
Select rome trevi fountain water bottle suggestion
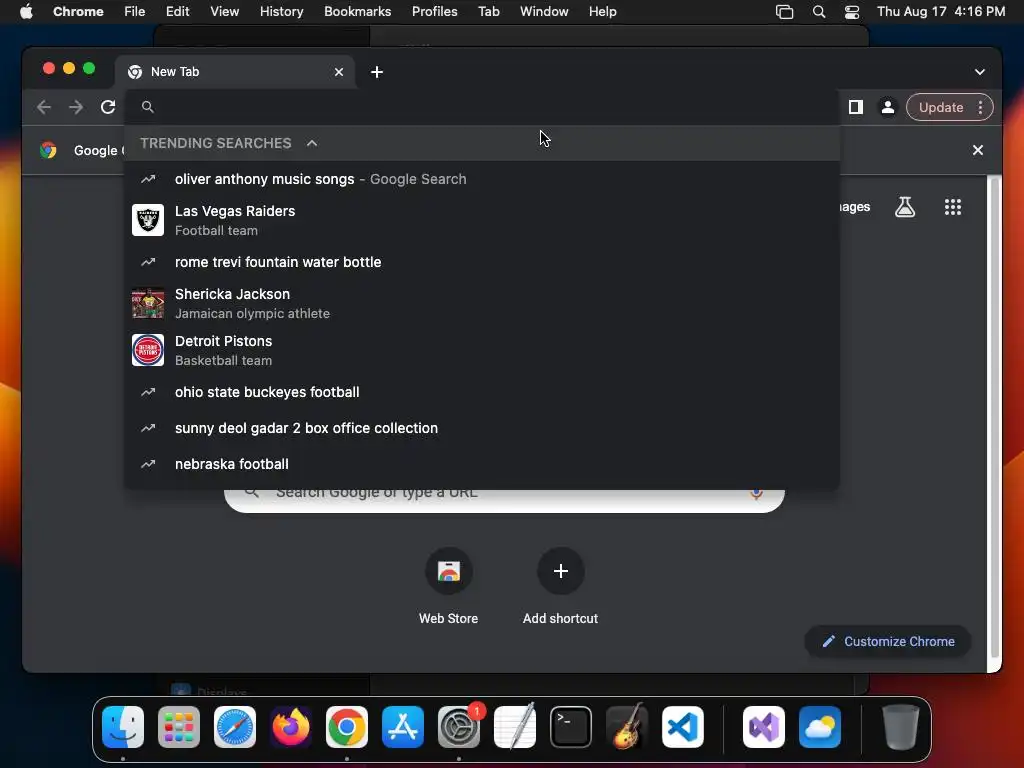click(482, 262)
